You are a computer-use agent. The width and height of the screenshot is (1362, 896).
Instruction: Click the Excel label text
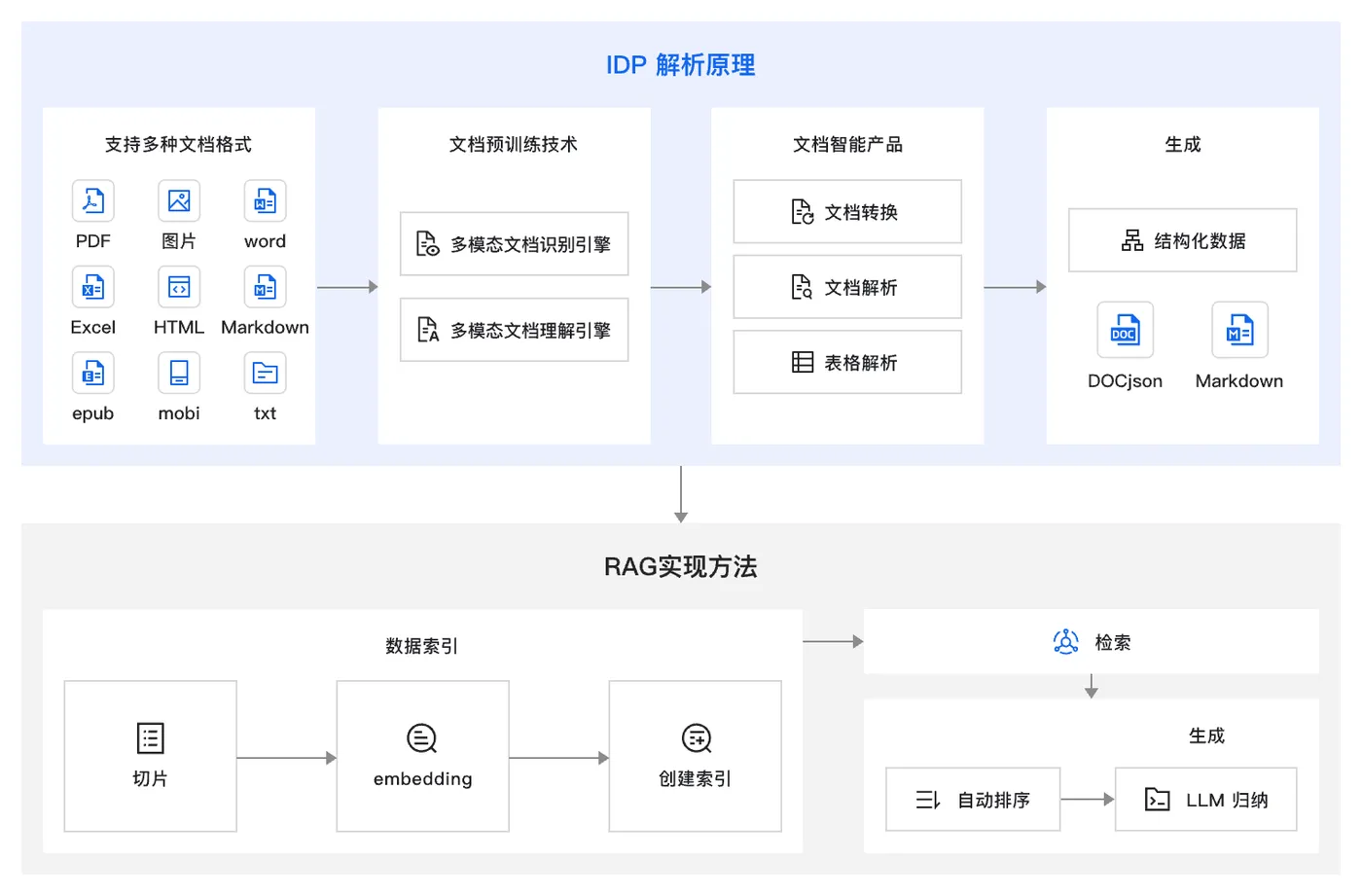(x=93, y=328)
